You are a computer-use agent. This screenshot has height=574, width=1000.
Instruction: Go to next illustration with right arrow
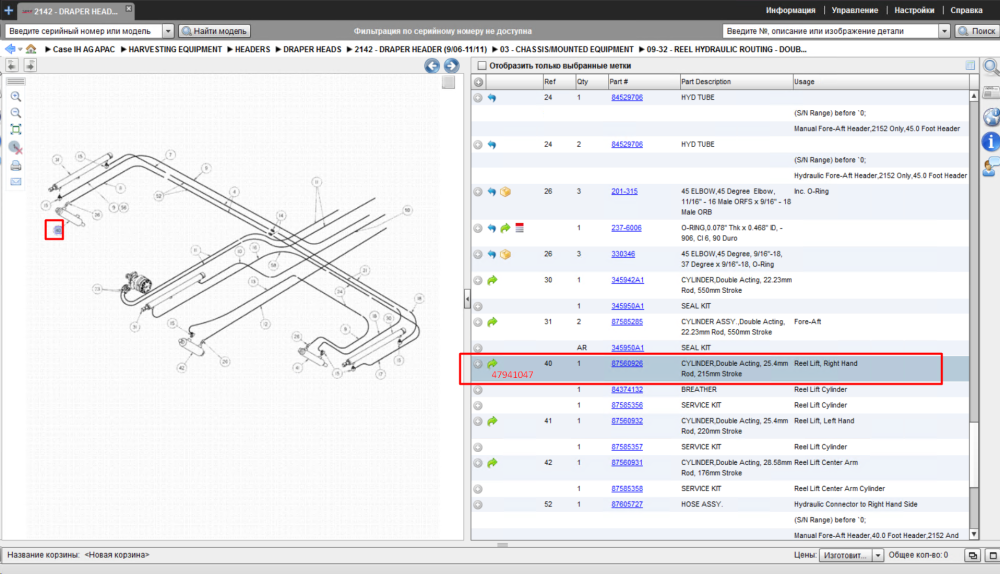(x=451, y=66)
